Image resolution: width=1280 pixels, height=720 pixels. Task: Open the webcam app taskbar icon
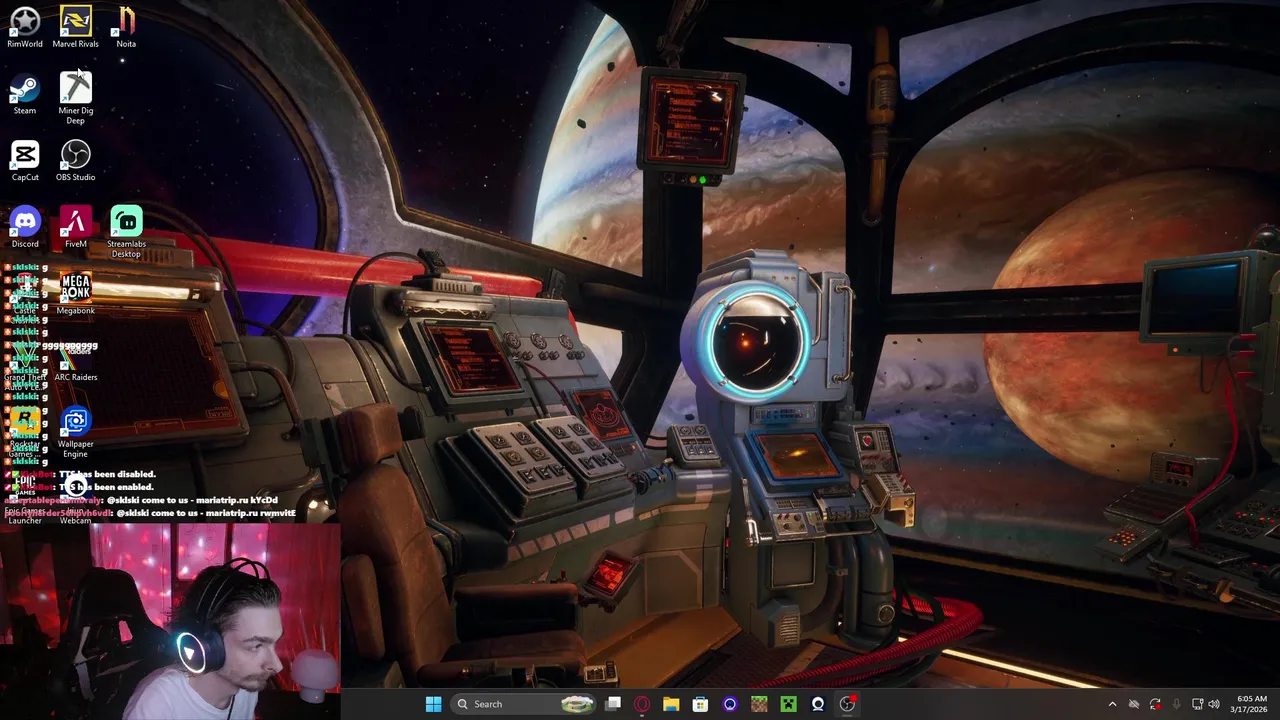pyautogui.click(x=818, y=704)
